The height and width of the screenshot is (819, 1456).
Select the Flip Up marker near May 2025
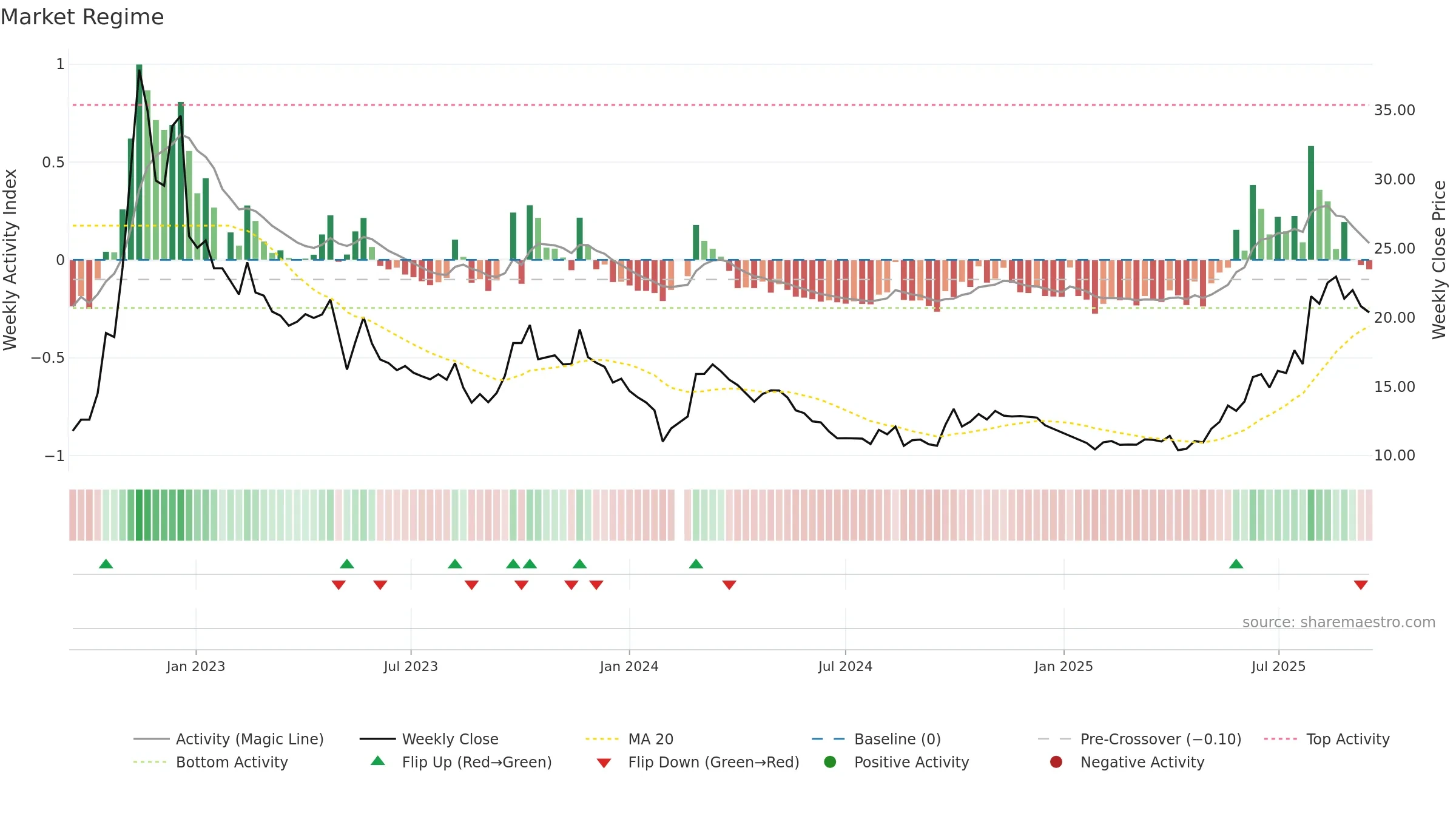(1236, 564)
